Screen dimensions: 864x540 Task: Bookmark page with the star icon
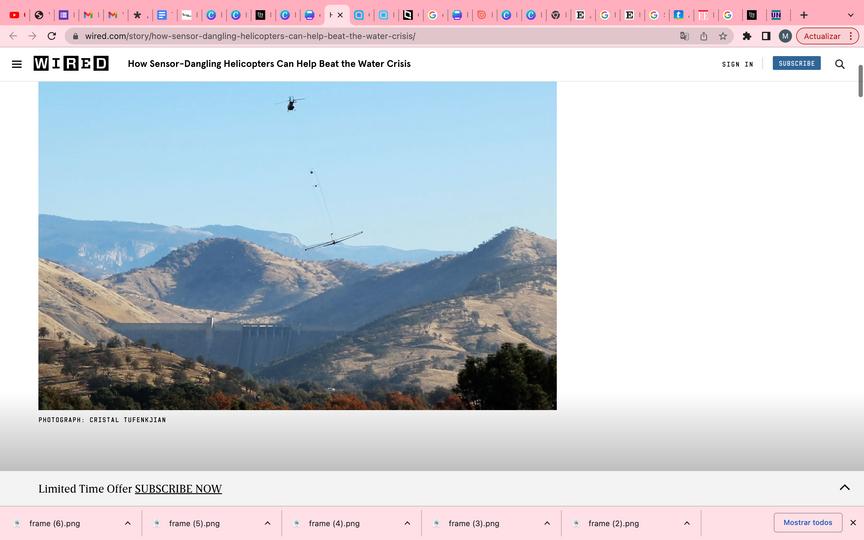pyautogui.click(x=723, y=36)
